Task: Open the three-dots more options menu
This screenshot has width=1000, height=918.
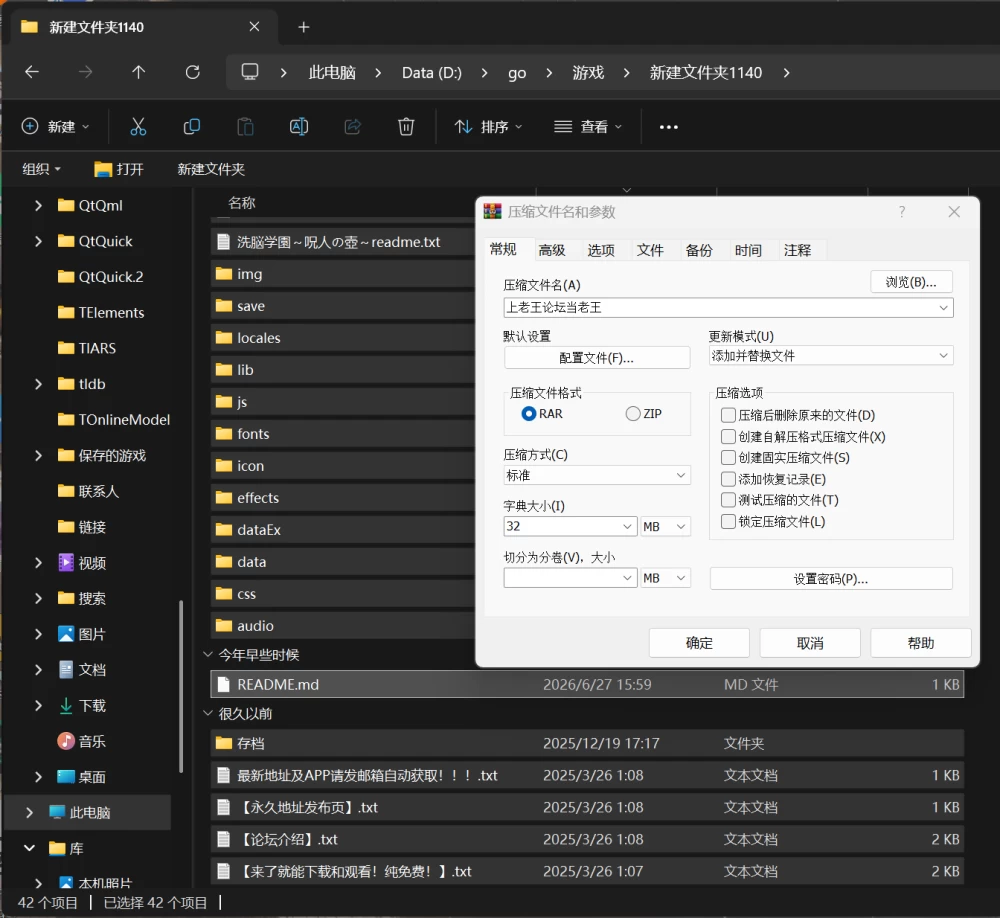Action: pos(668,127)
